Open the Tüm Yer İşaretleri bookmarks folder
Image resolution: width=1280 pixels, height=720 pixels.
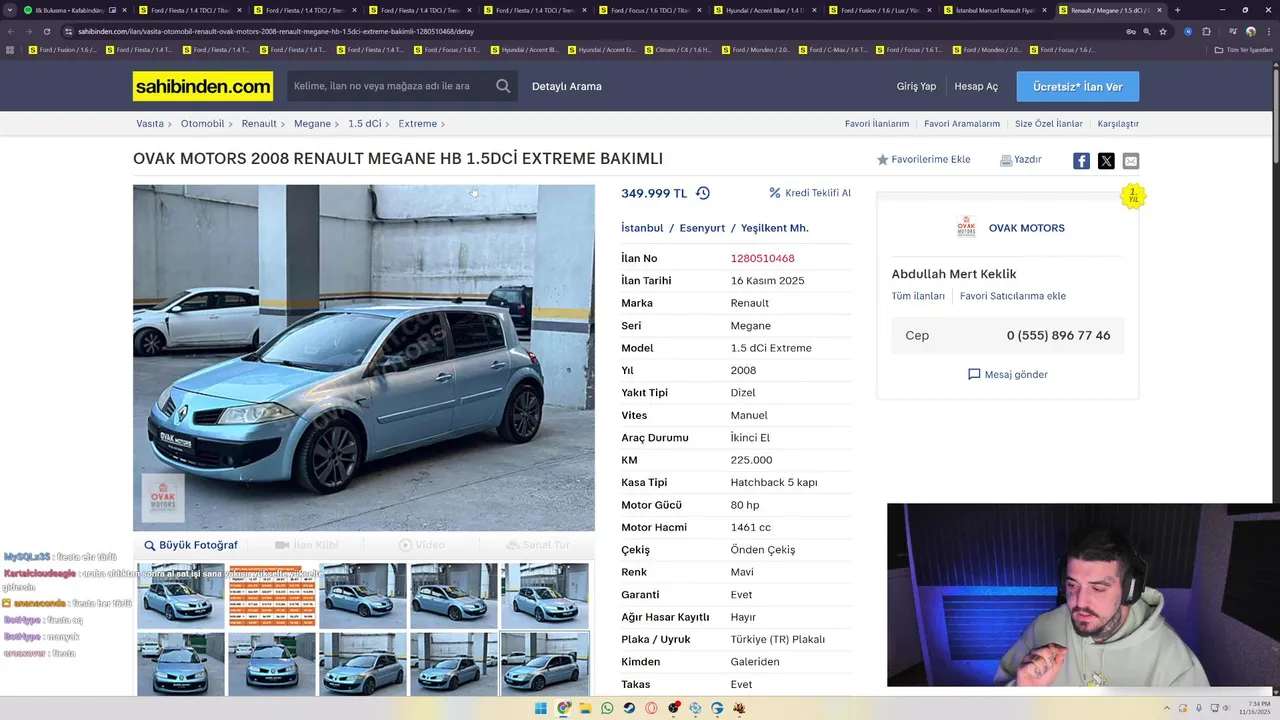point(1244,49)
